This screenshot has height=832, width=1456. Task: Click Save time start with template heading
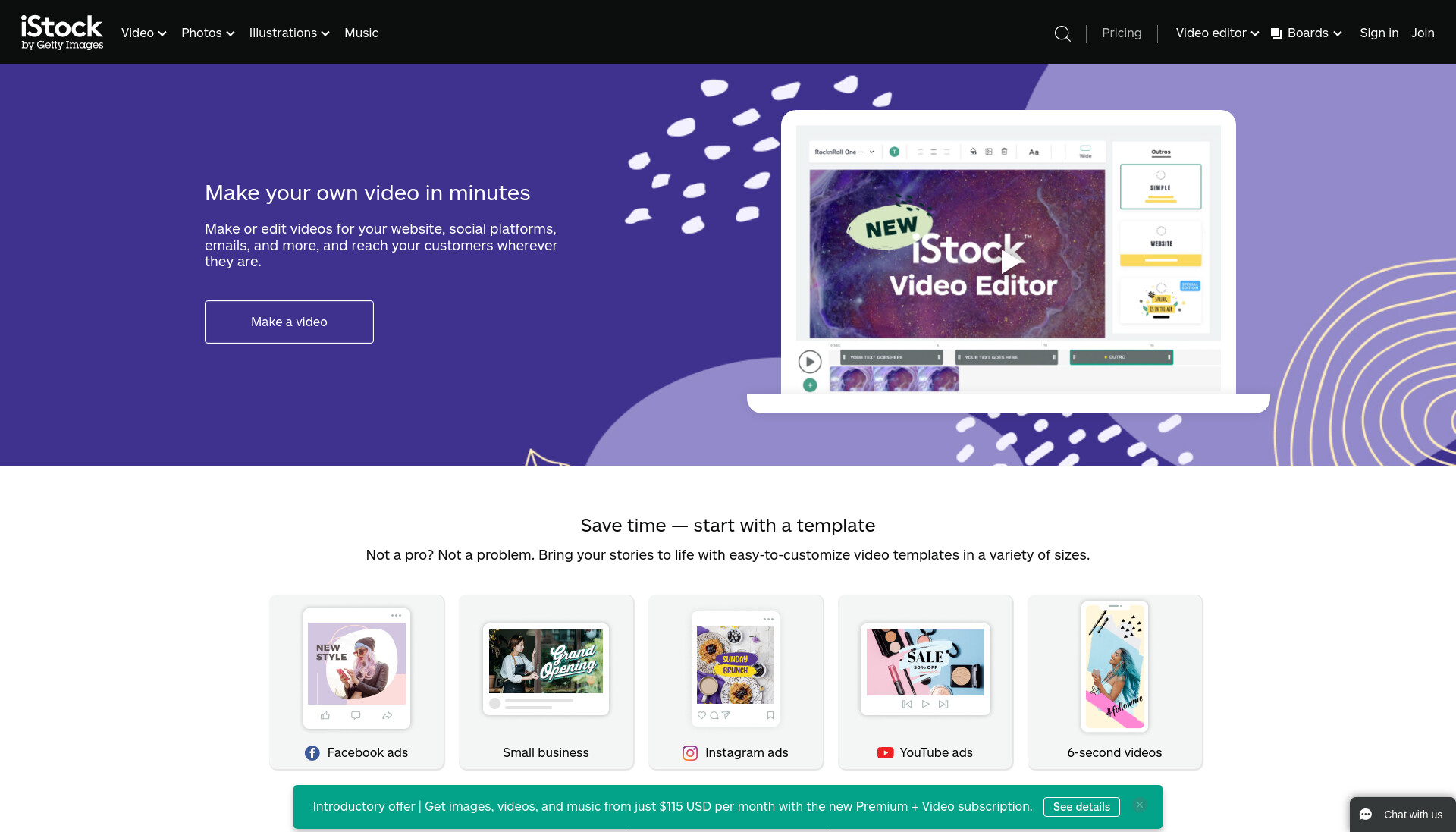(x=727, y=526)
